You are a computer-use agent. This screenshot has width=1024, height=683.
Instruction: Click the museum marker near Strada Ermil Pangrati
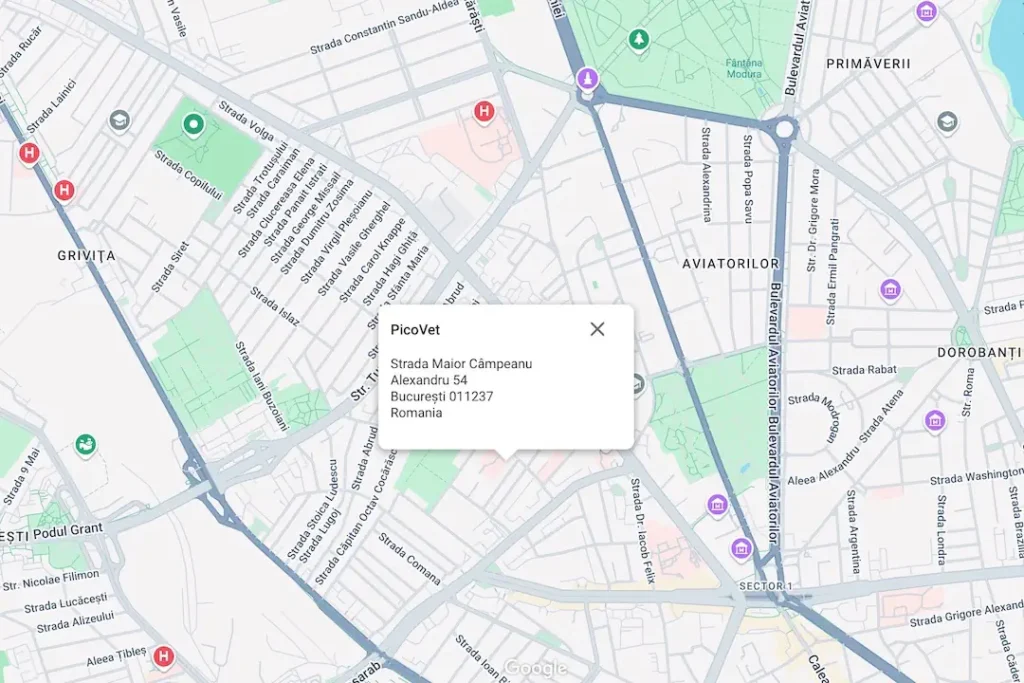[x=890, y=290]
